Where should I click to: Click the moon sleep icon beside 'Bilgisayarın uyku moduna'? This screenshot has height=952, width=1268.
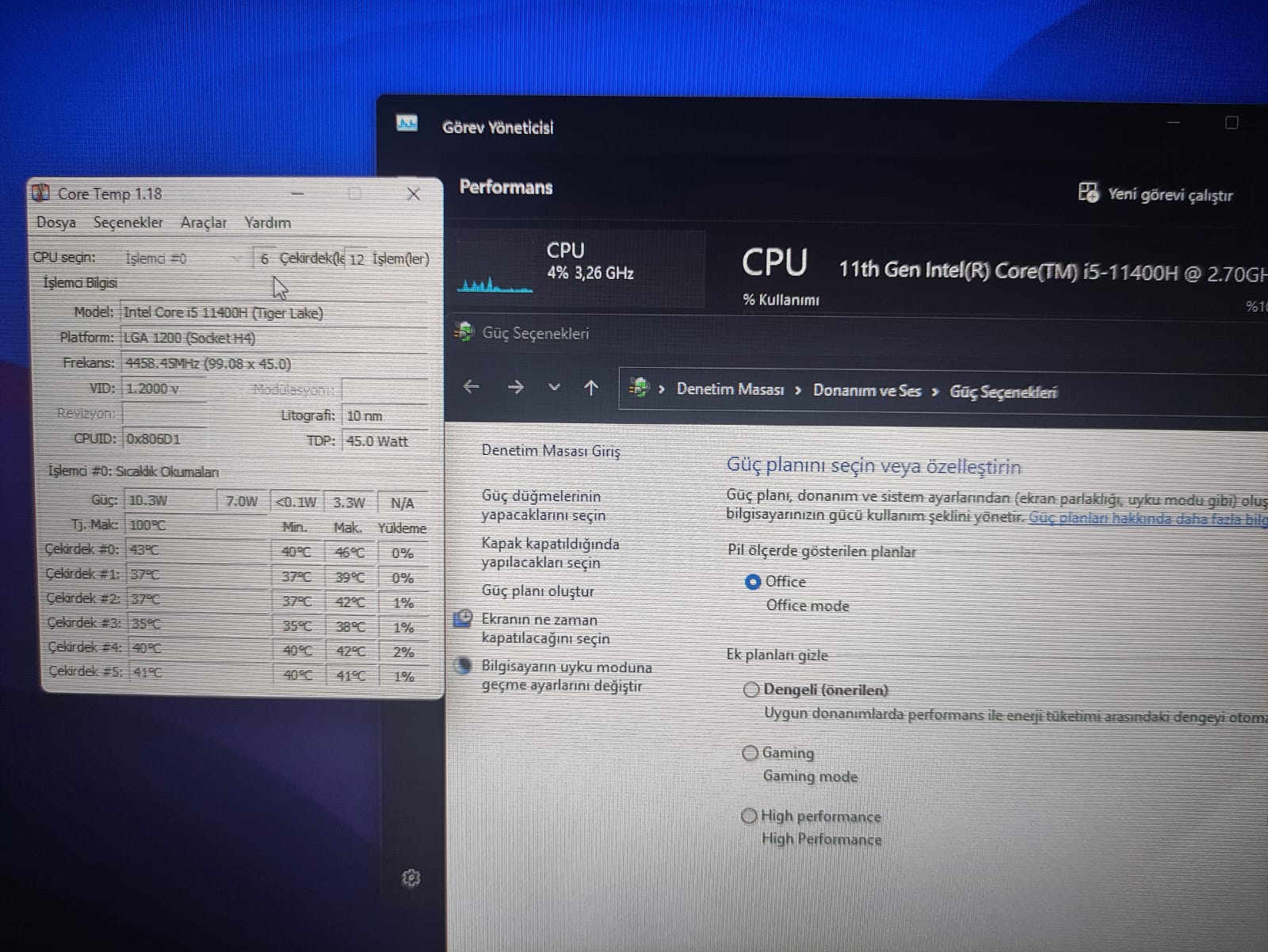tap(463, 666)
